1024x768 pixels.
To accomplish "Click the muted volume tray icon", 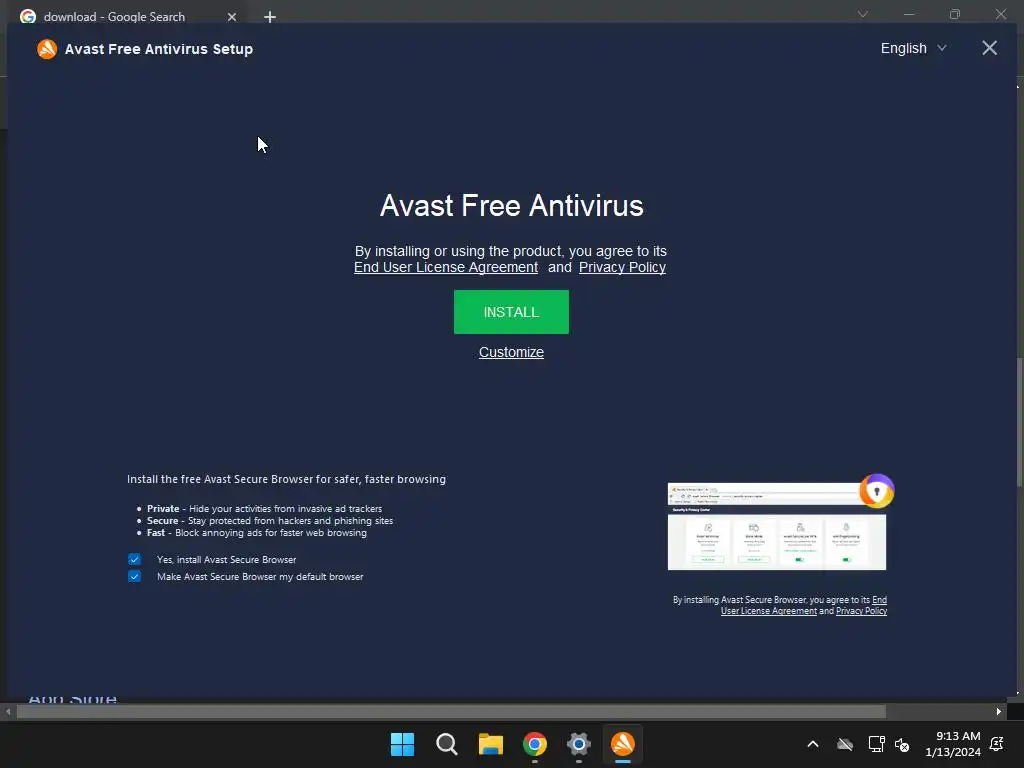I will [x=902, y=744].
